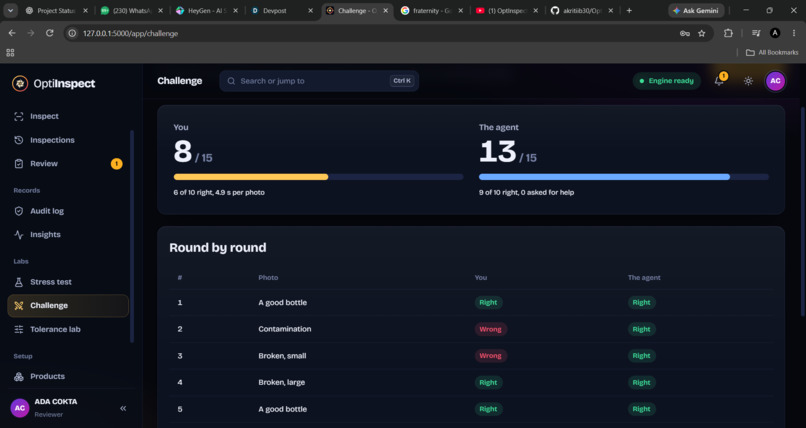
Task: Toggle light theme with sun icon
Action: click(748, 81)
